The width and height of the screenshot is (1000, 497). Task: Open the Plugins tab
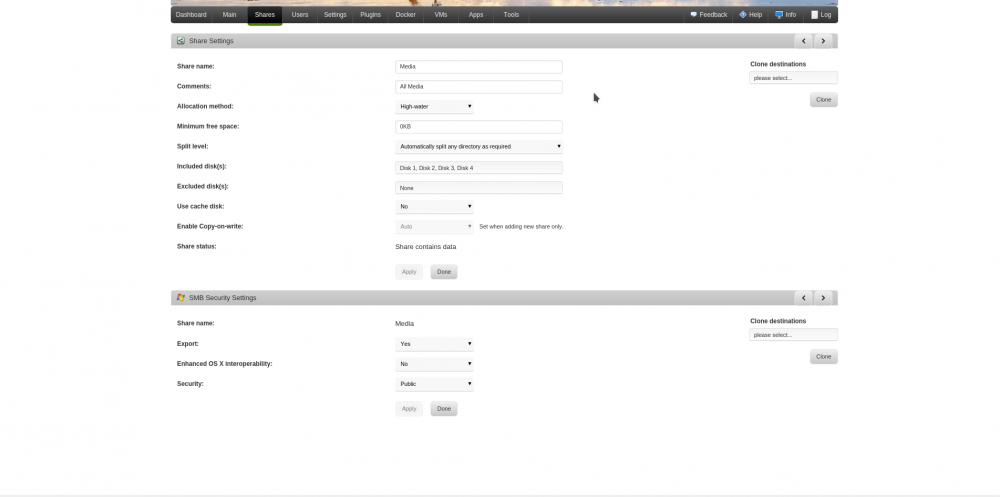(370, 15)
